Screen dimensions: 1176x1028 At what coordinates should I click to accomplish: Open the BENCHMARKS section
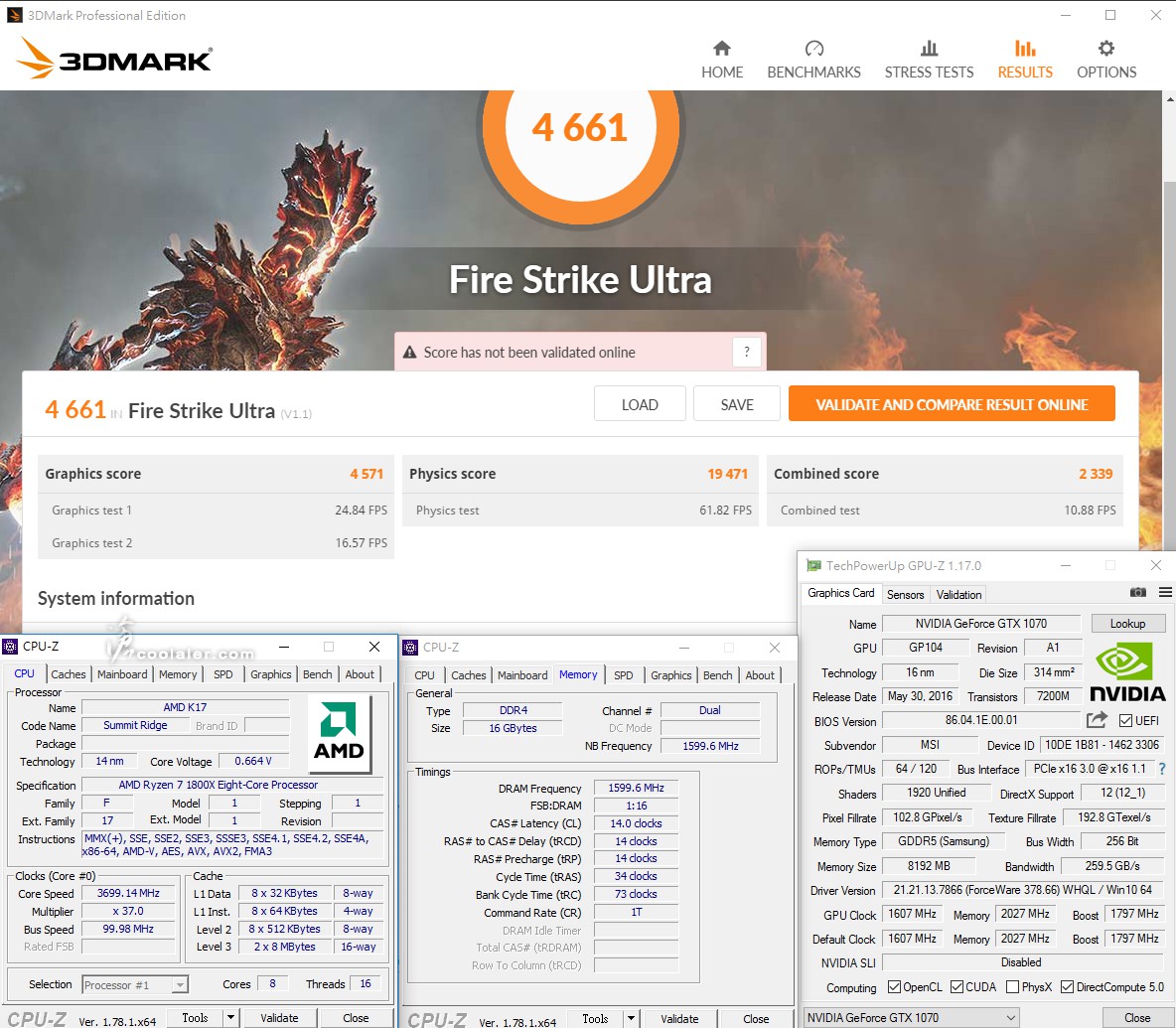coord(813,60)
